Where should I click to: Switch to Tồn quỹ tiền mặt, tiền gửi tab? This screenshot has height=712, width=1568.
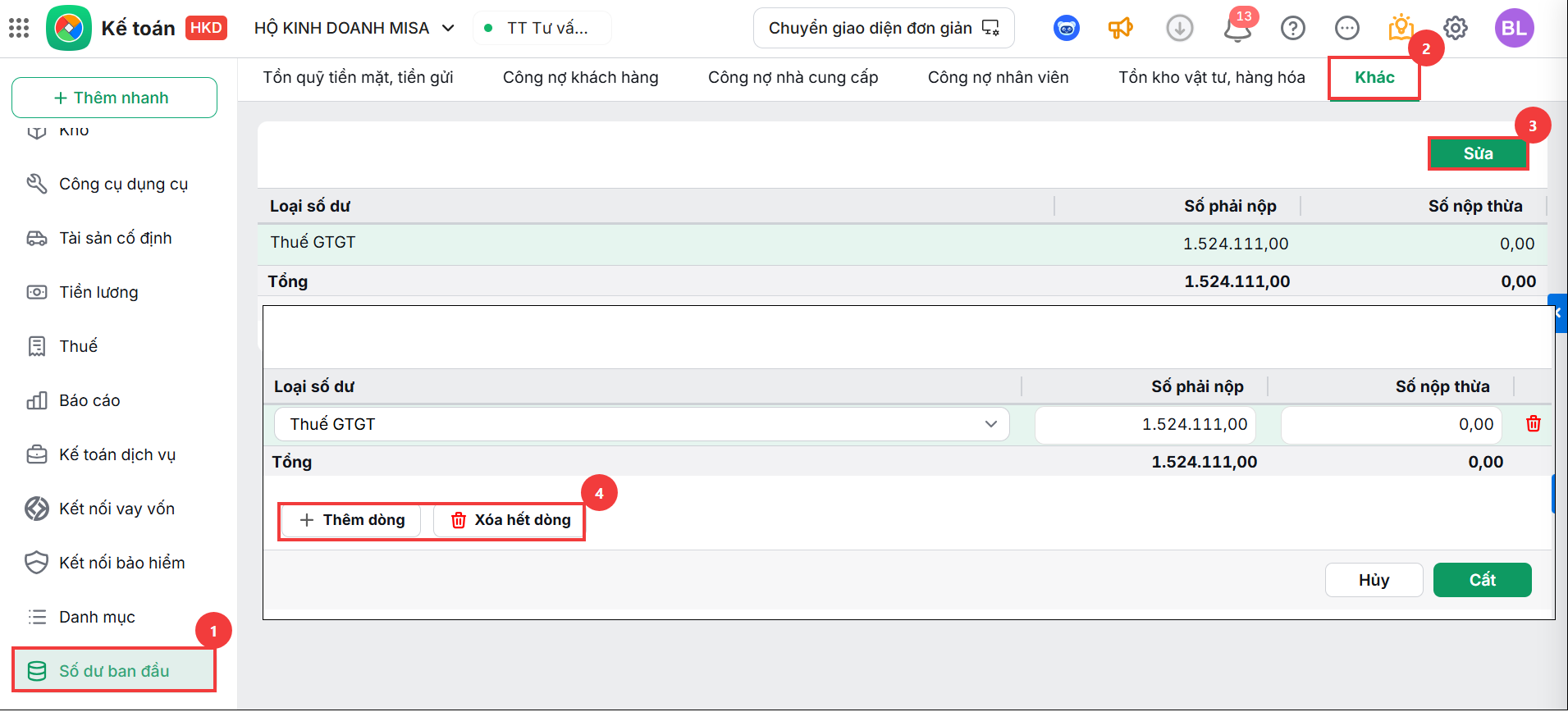pos(358,78)
